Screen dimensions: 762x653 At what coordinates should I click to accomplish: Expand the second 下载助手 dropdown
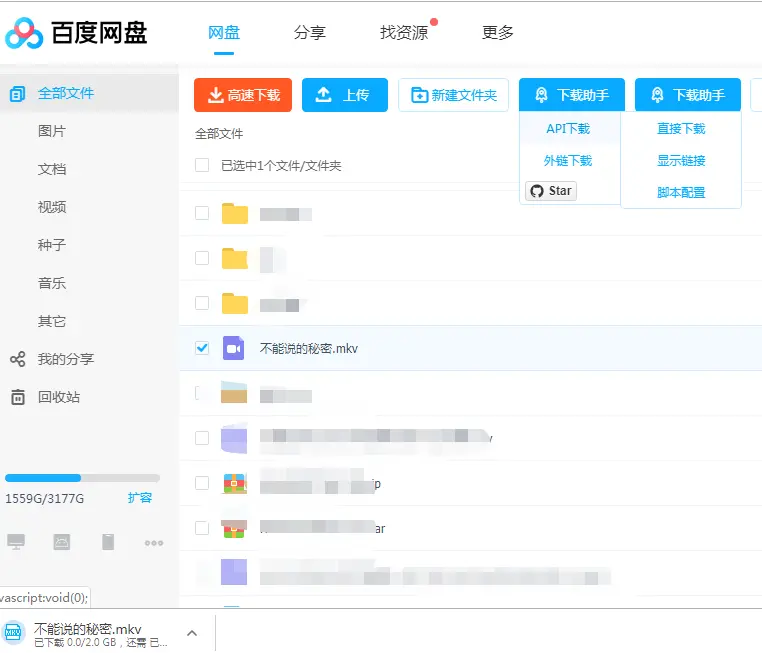tap(688, 95)
